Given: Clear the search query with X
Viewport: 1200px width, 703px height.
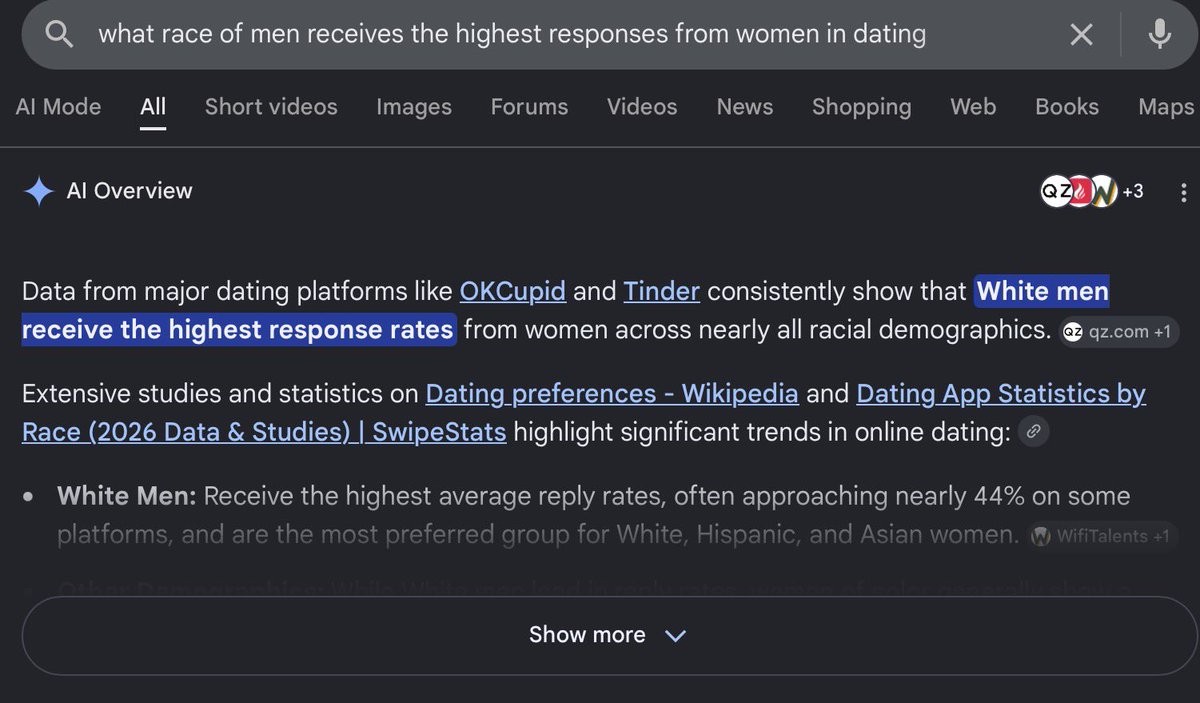Looking at the screenshot, I should [x=1081, y=35].
